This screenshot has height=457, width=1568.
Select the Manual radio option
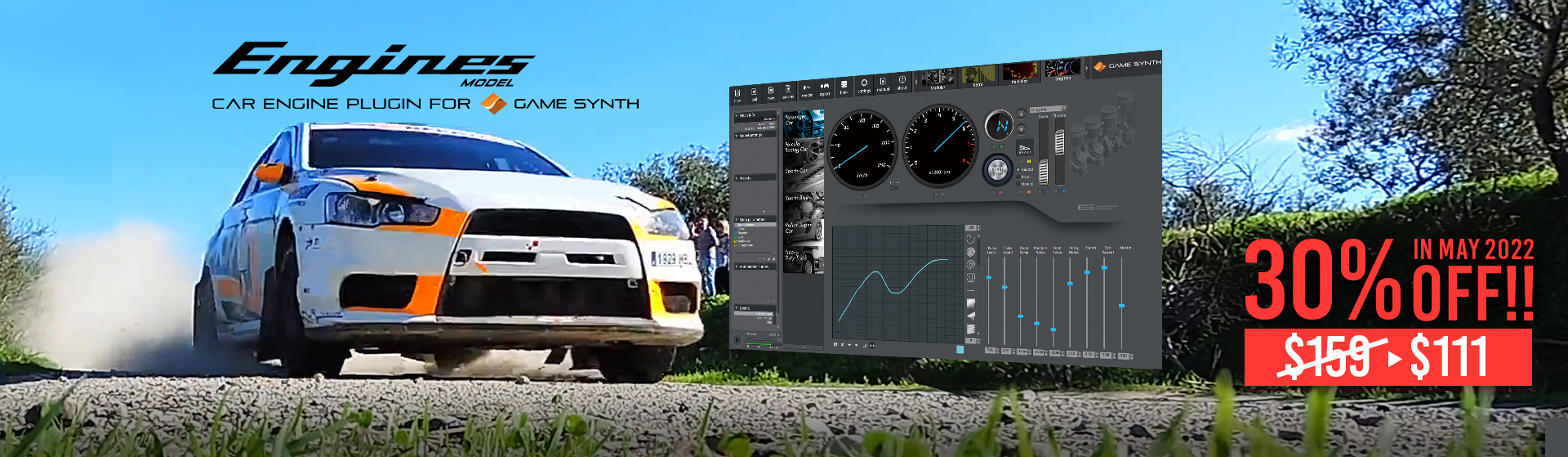coord(1024,184)
